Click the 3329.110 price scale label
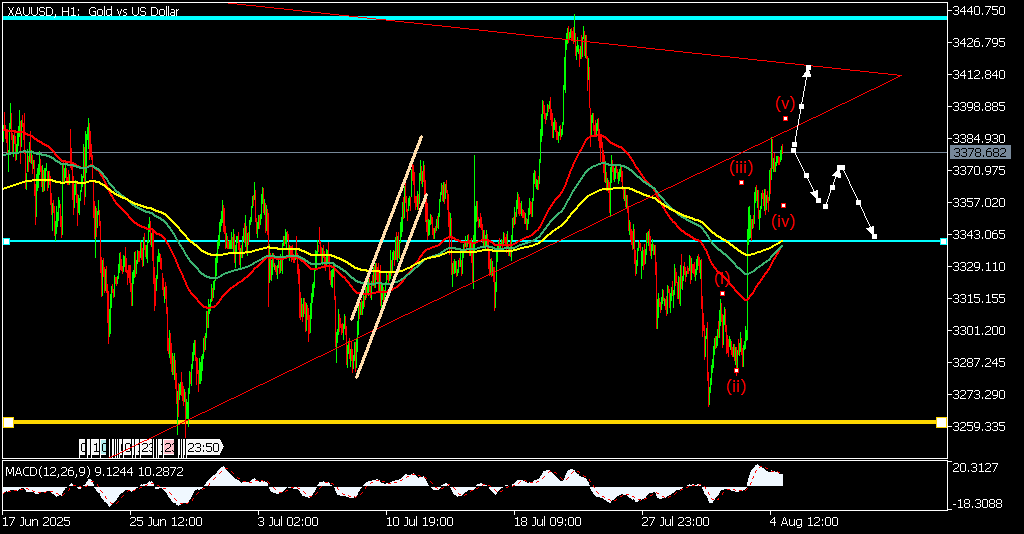Viewport: 1024px width, 534px height. pos(979,266)
